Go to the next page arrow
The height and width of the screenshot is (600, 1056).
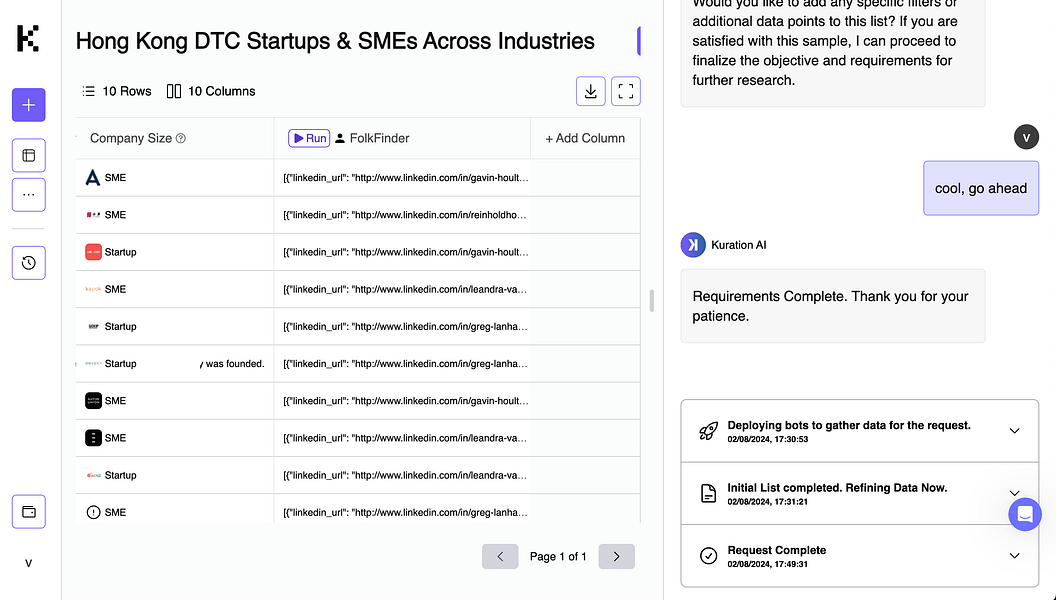[x=616, y=556]
